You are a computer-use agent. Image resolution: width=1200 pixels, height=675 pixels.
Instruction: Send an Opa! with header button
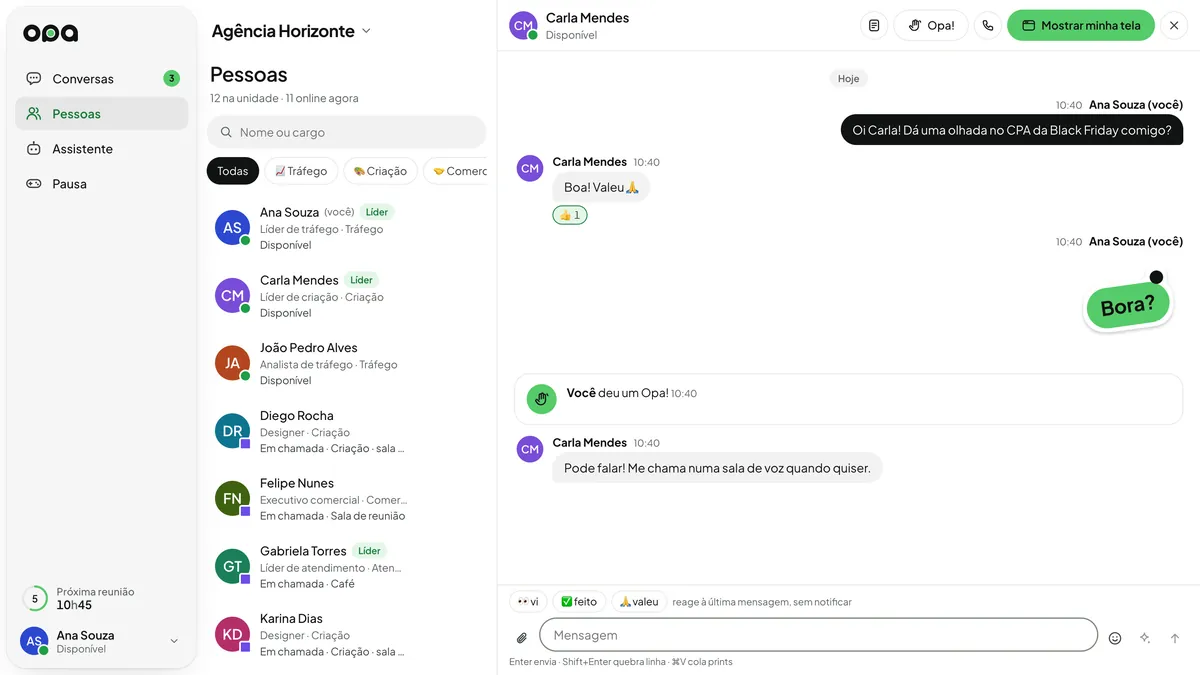(x=931, y=25)
